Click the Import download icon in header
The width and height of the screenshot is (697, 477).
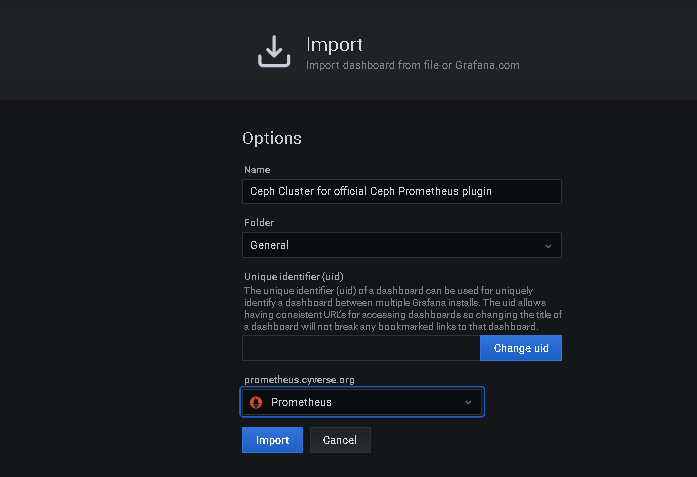click(x=274, y=52)
